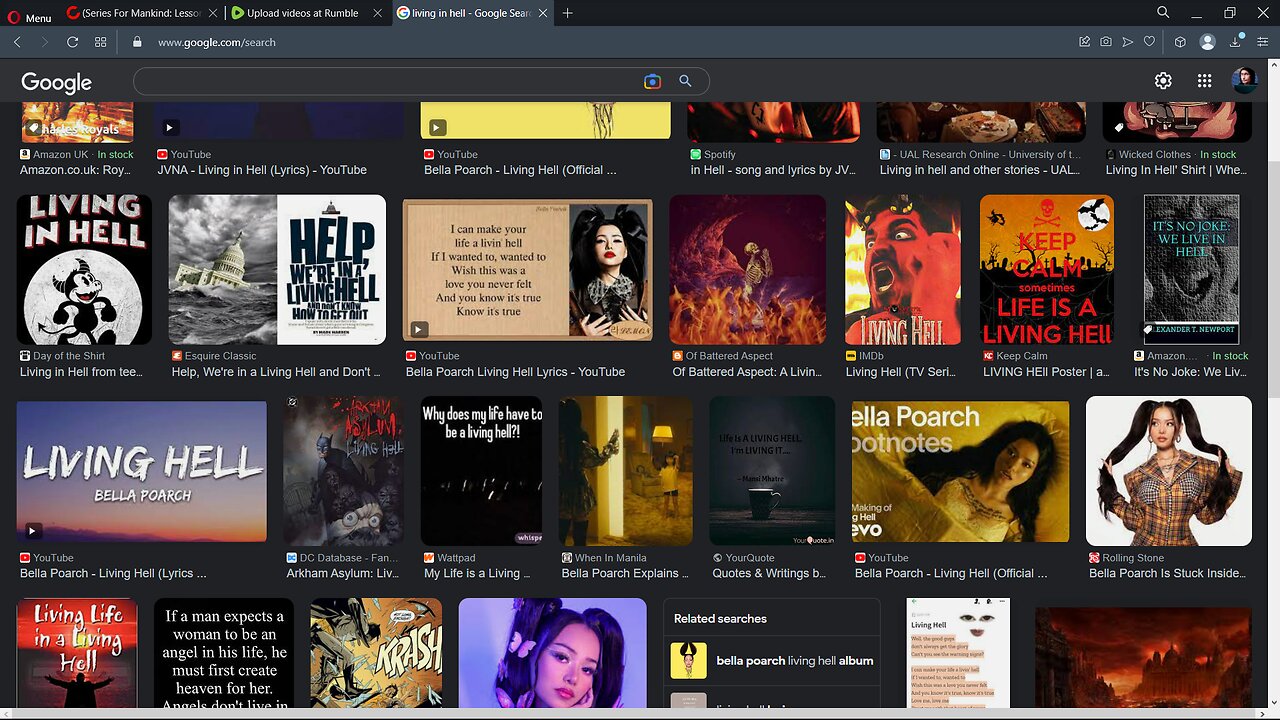
Task: Open 'Arkham Asylum: Liv...' DC Database link
Action: coord(343,574)
